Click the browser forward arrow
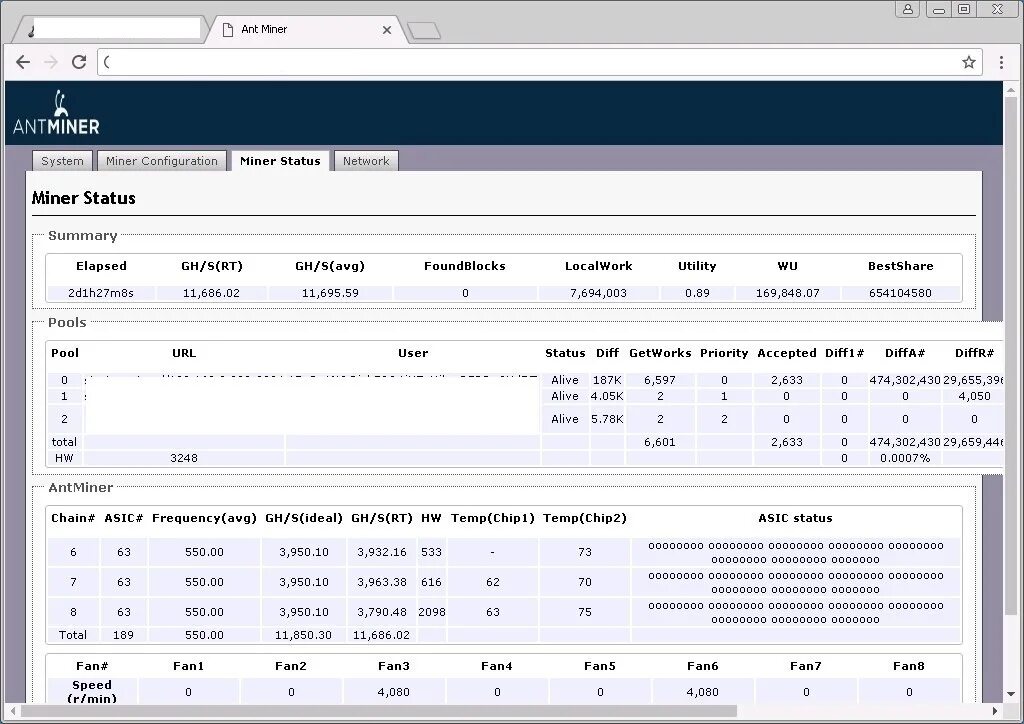1024x724 pixels. coord(50,62)
